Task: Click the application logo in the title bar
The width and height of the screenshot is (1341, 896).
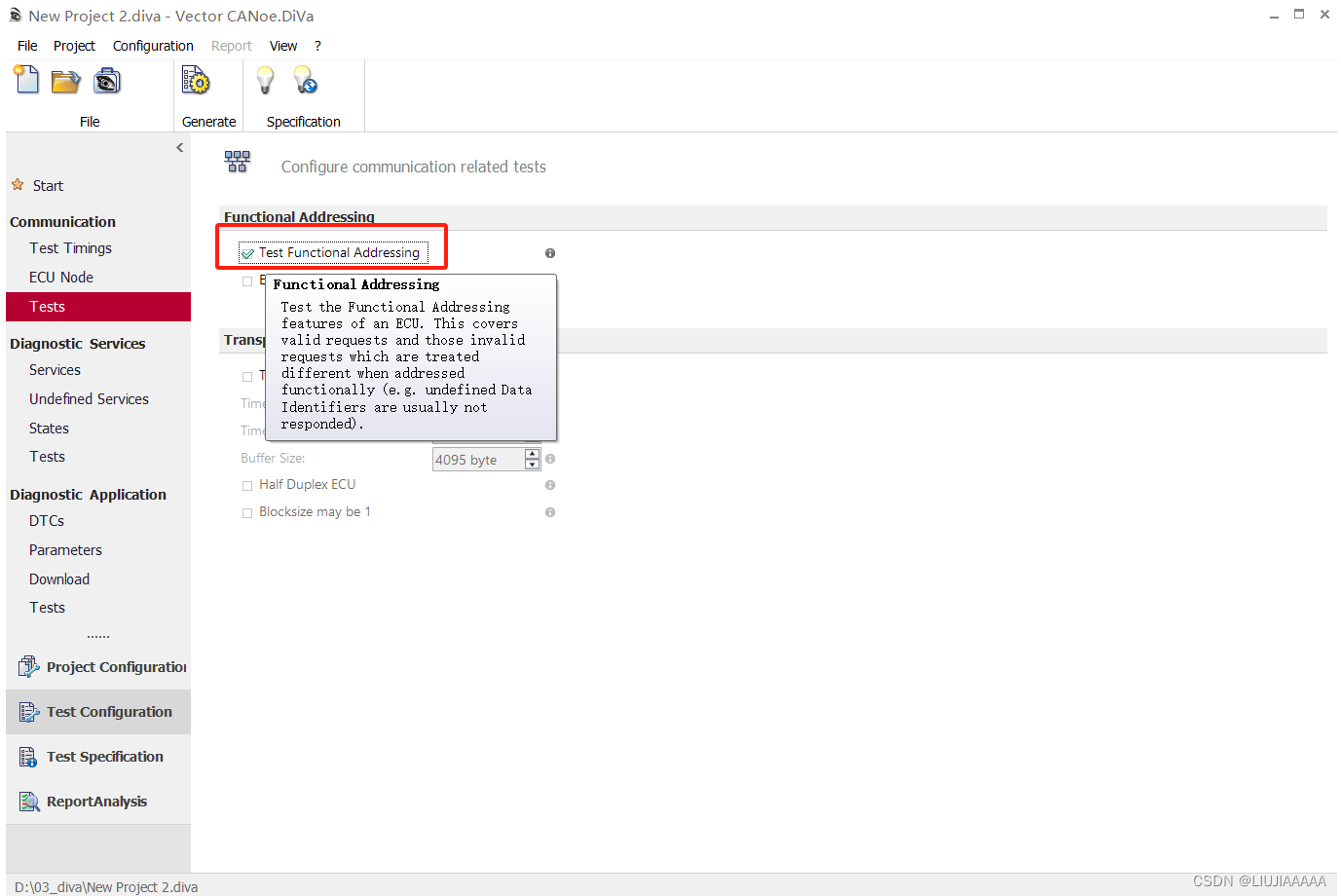Action: tap(15, 16)
